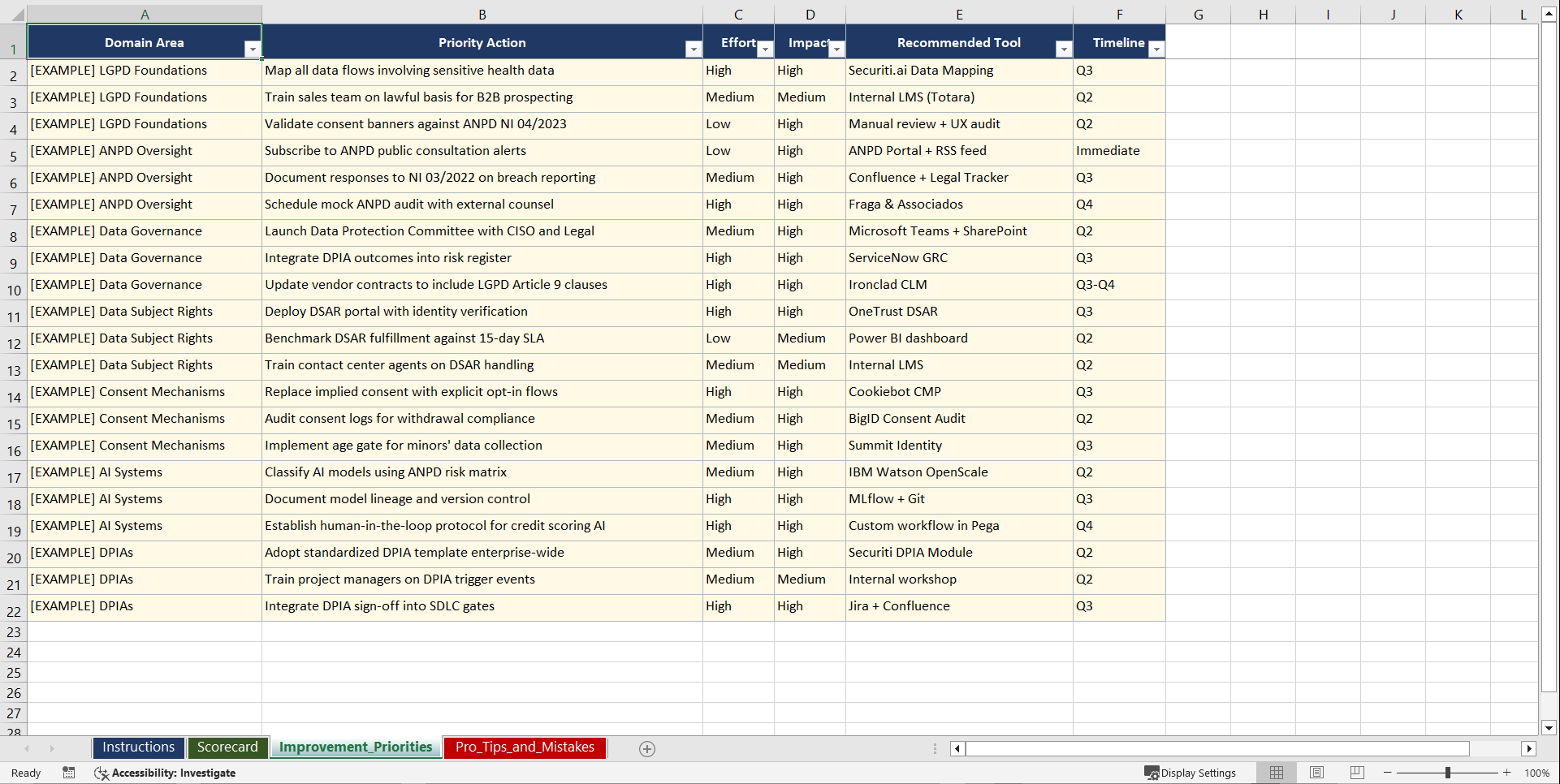This screenshot has height=784, width=1560.
Task: Open the Domain Area filter dropdown
Action: (x=253, y=49)
